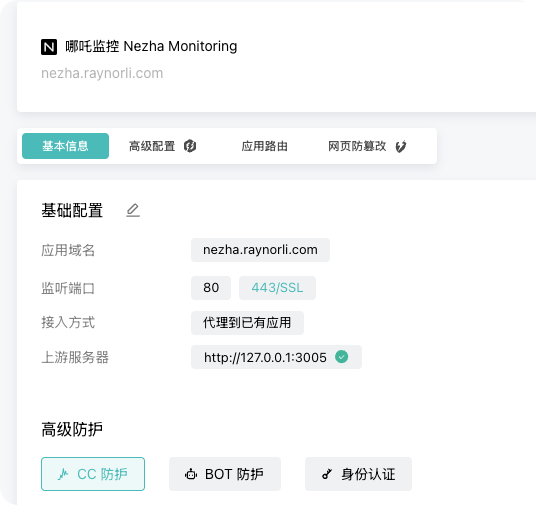Click the badge icon beside 高级配置
The image size is (536, 505).
[190, 146]
